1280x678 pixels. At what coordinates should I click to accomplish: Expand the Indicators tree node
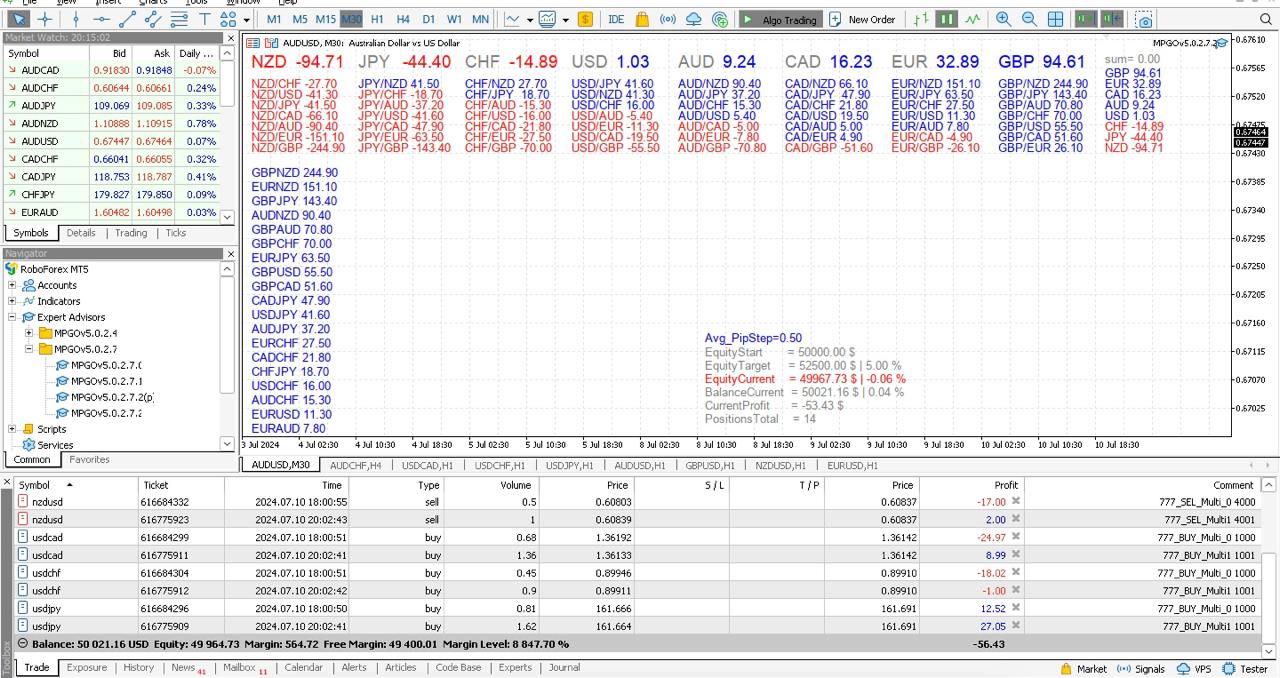[13, 301]
